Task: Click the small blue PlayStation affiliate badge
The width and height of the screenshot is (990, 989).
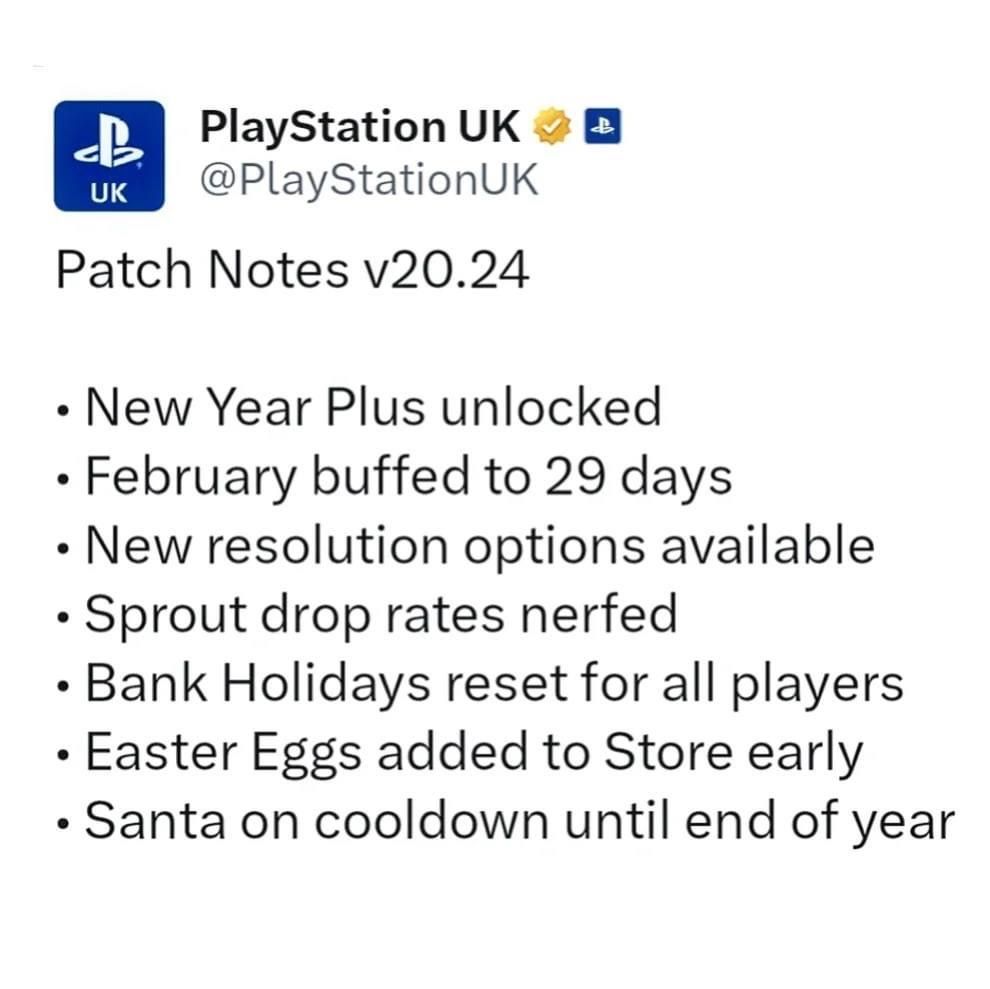Action: (x=603, y=127)
